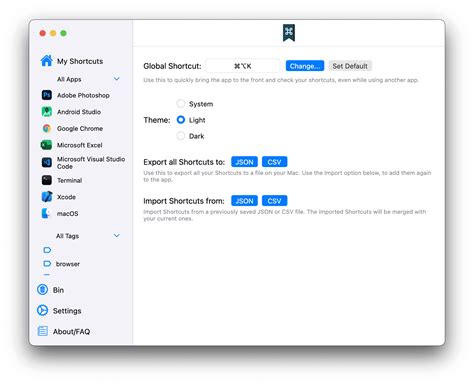Screen dimensions: 474x384
Task: Select Xcode in sidebar
Action: [x=66, y=197]
